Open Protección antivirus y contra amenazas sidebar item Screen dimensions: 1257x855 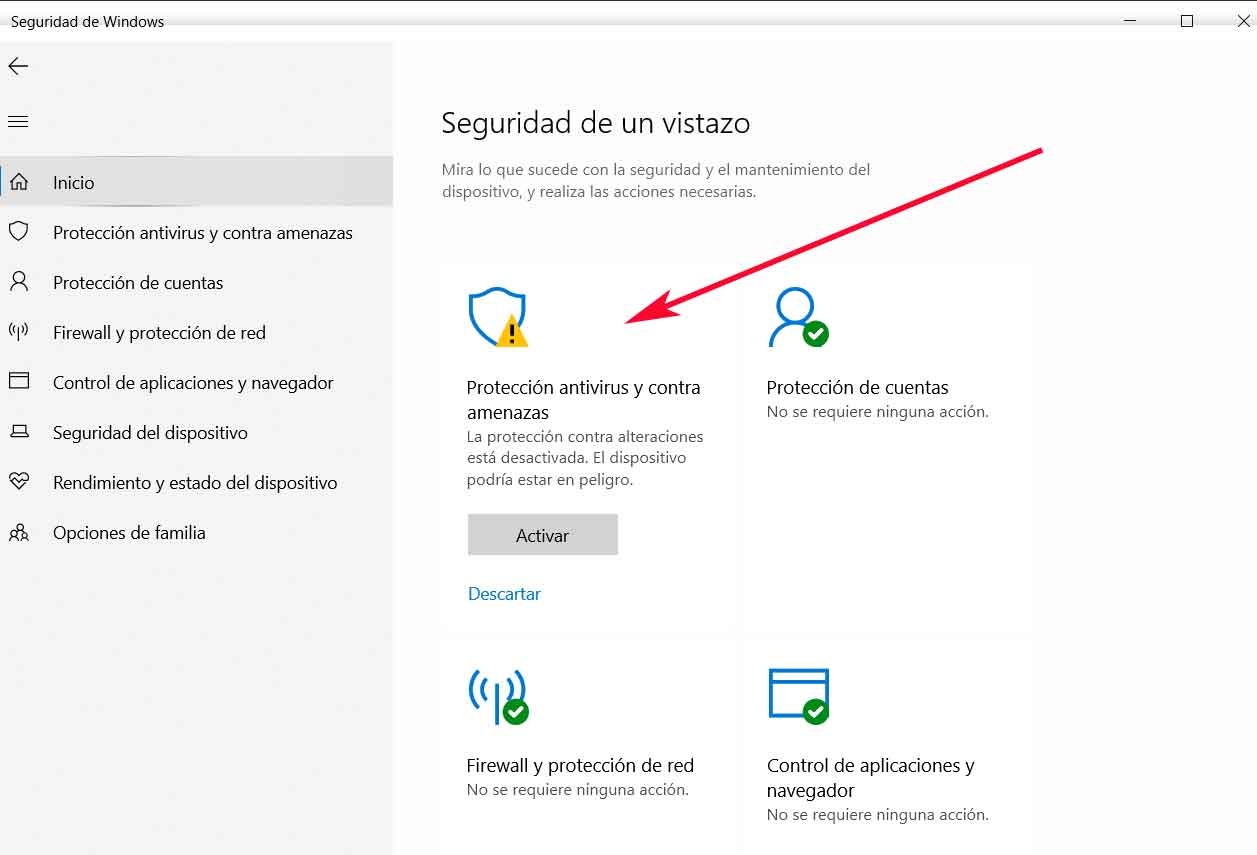click(196, 232)
